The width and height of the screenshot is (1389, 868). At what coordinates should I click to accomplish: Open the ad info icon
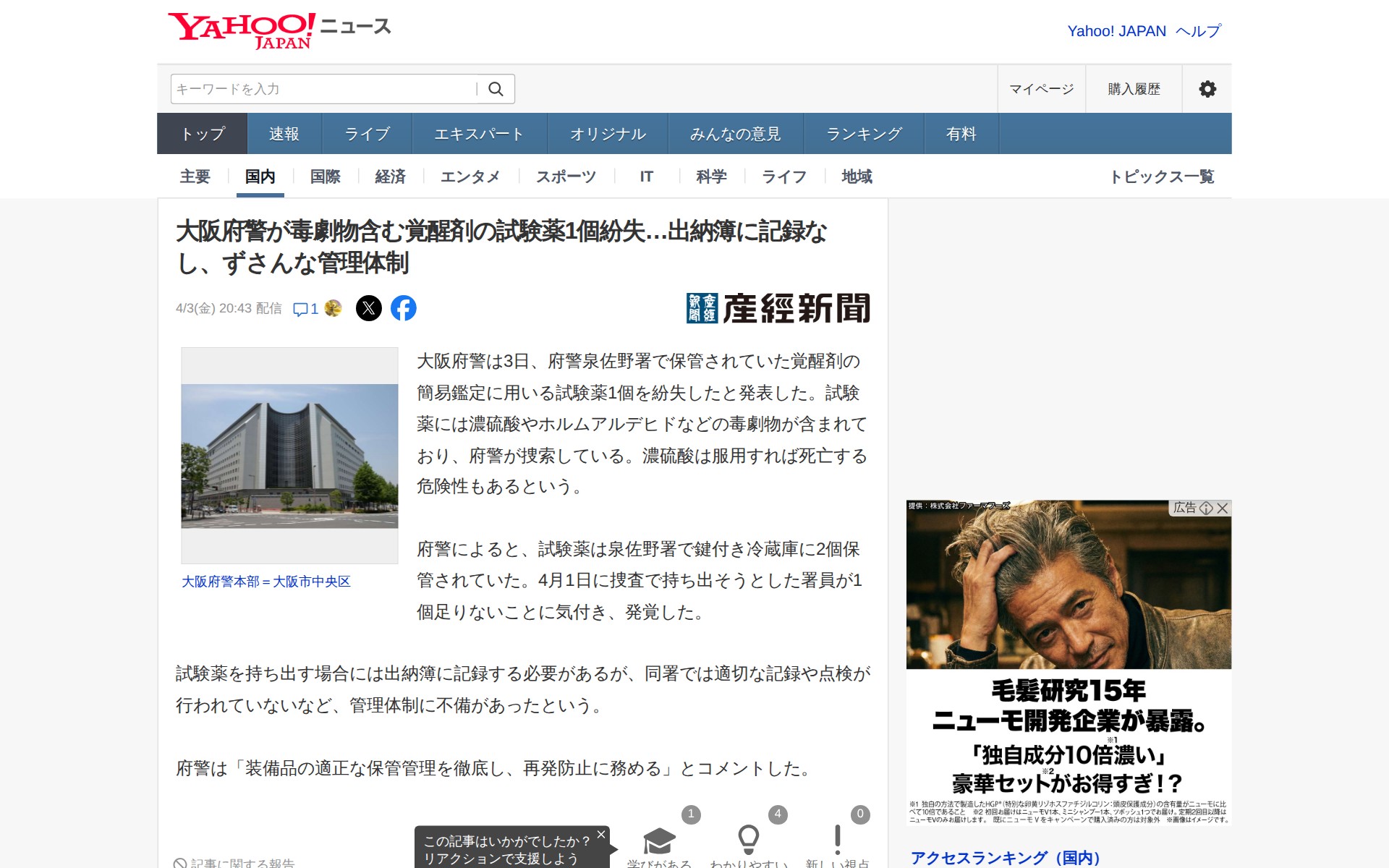pyautogui.click(x=1206, y=508)
